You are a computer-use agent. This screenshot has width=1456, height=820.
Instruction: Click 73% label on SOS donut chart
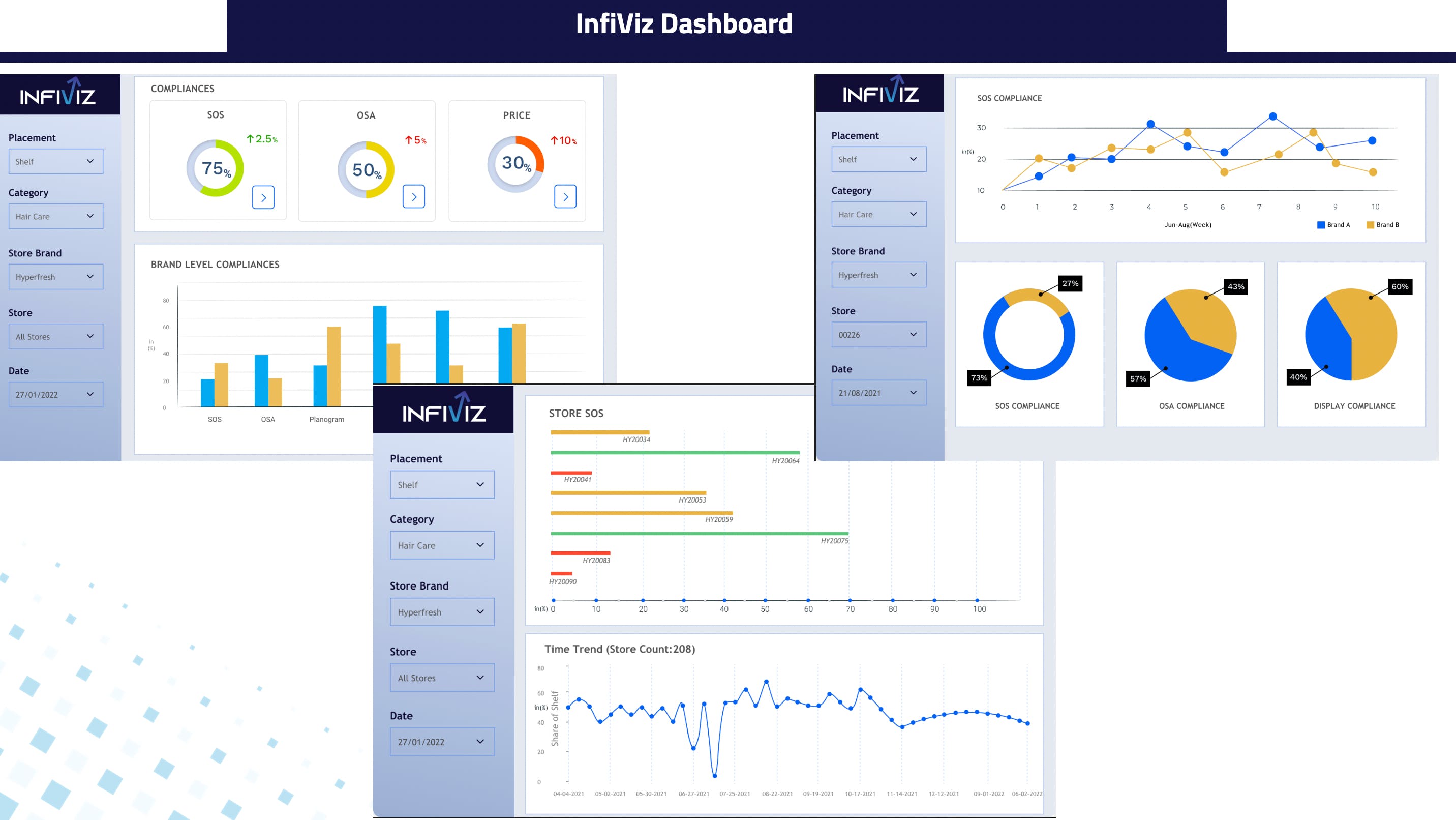pos(979,378)
